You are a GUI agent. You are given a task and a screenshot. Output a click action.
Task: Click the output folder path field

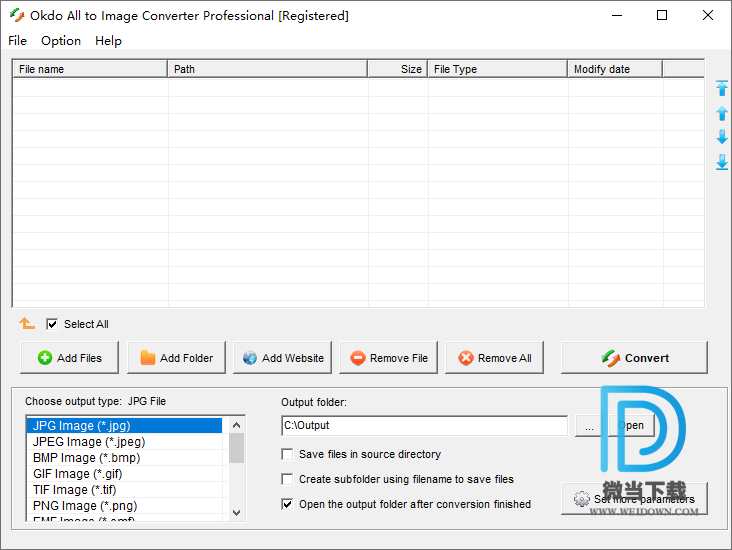424,425
